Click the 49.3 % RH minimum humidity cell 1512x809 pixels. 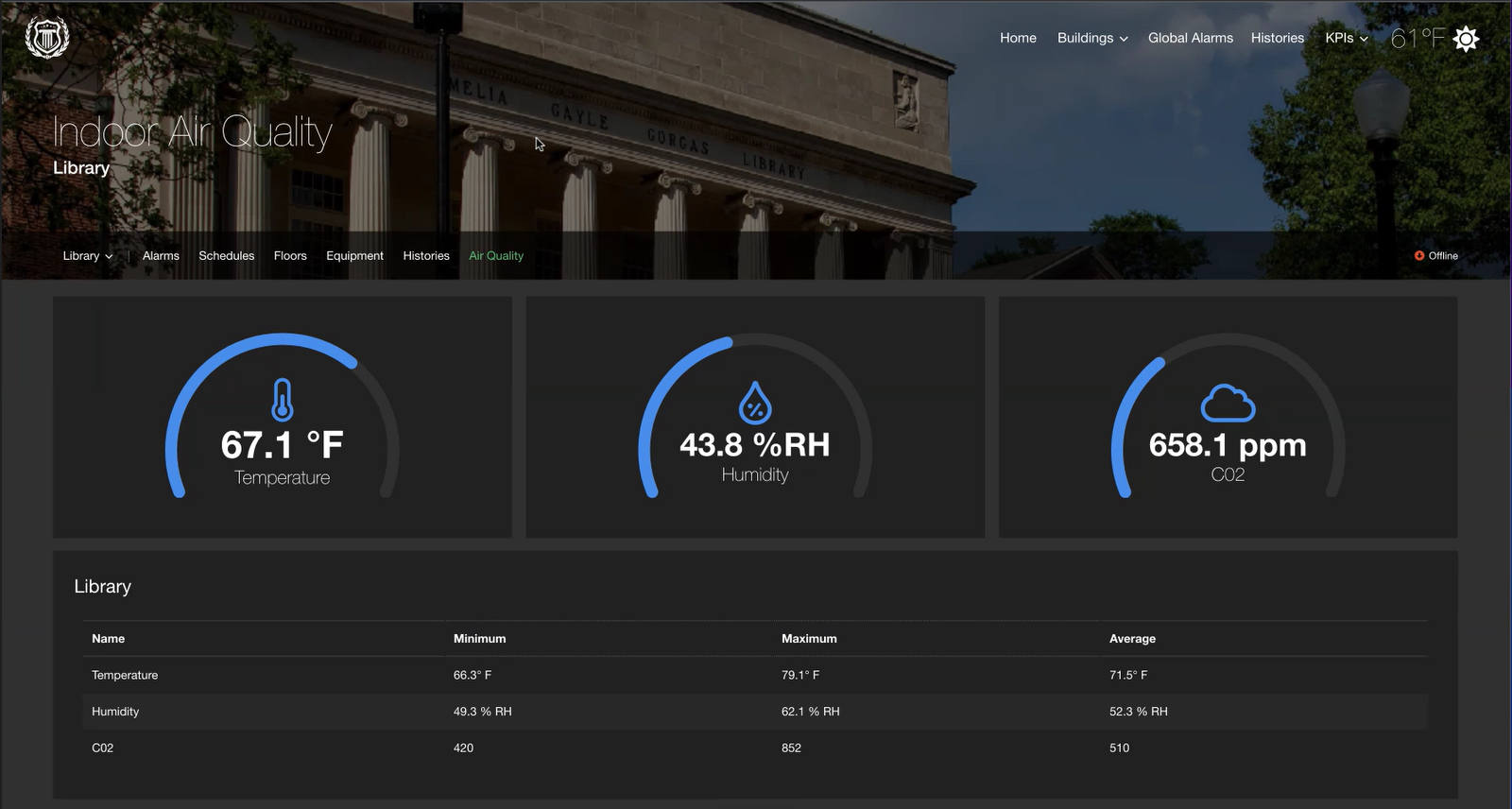click(483, 712)
